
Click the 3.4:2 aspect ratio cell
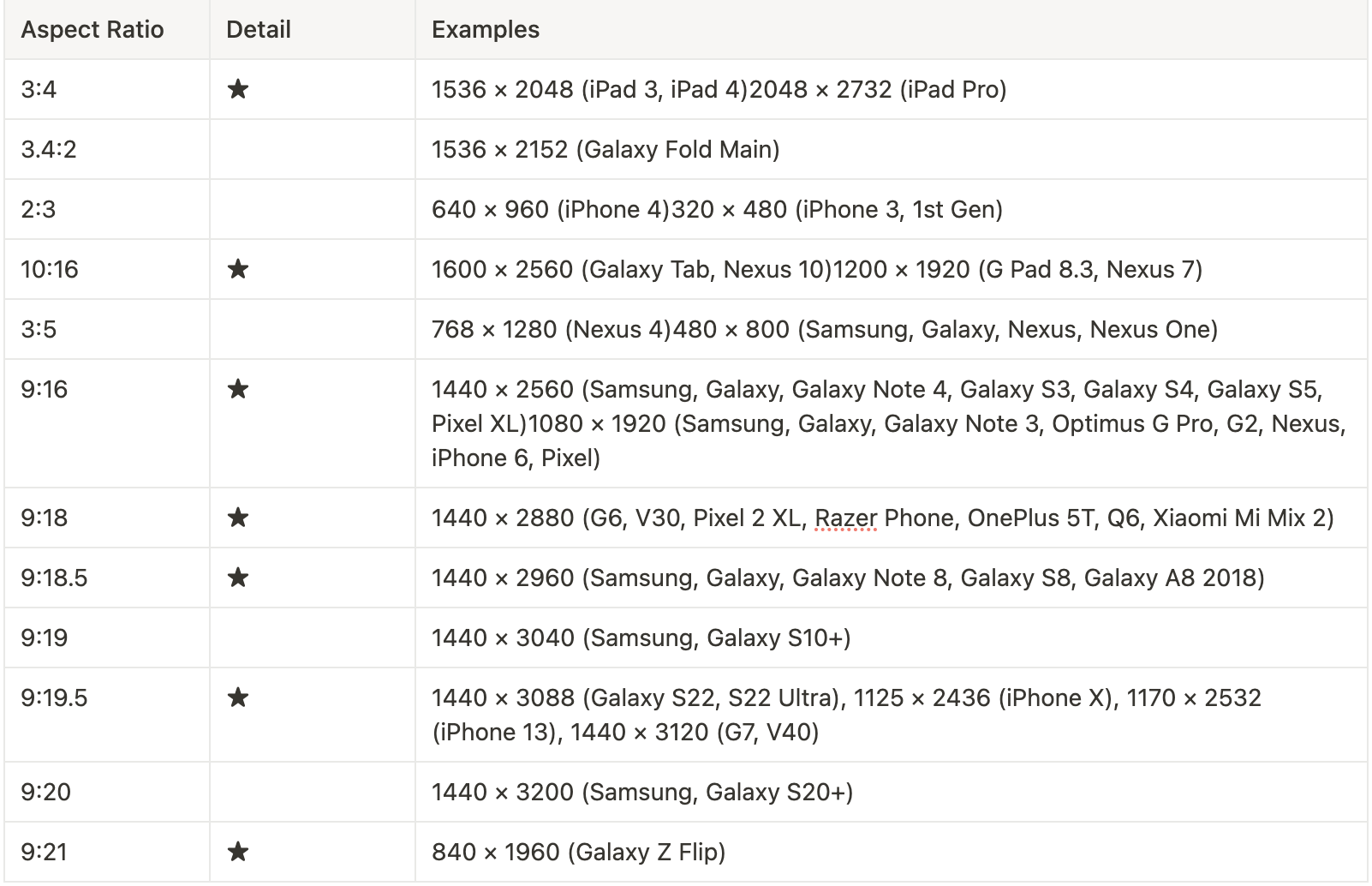click(x=107, y=149)
